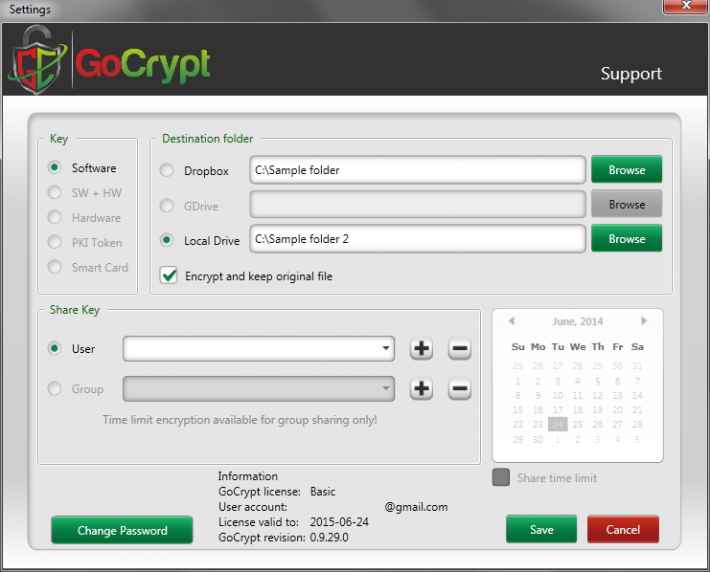The width and height of the screenshot is (710, 572).
Task: Choose GDrive as destination folder
Action: 167,206
